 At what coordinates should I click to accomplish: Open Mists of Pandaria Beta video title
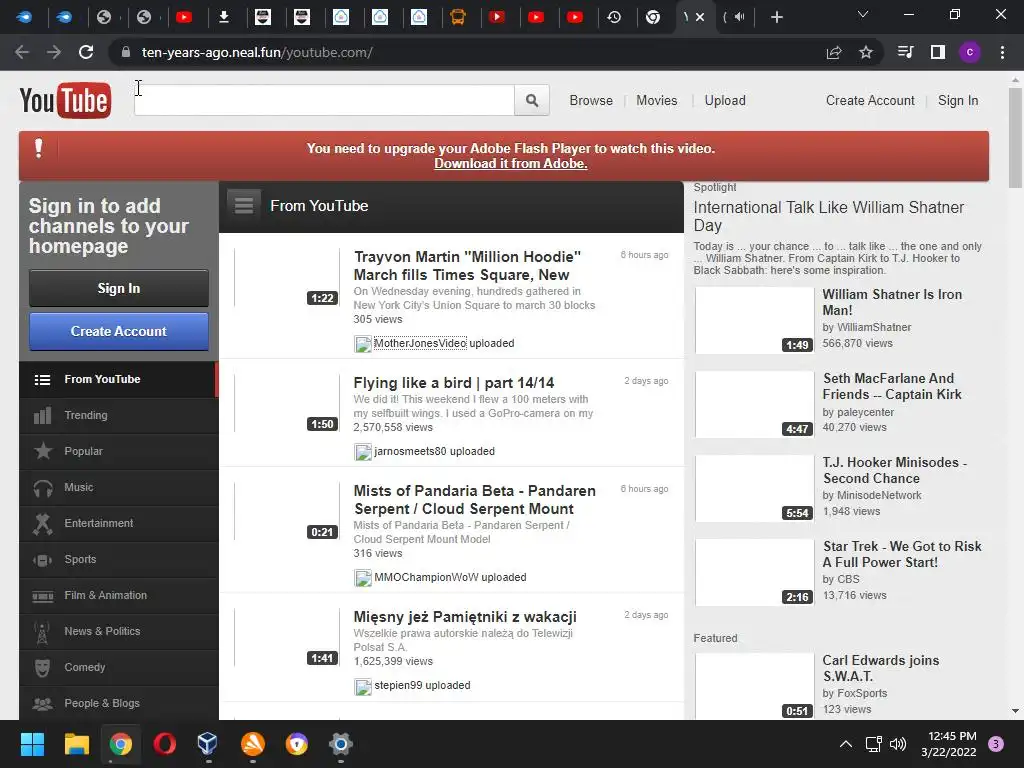click(474, 500)
